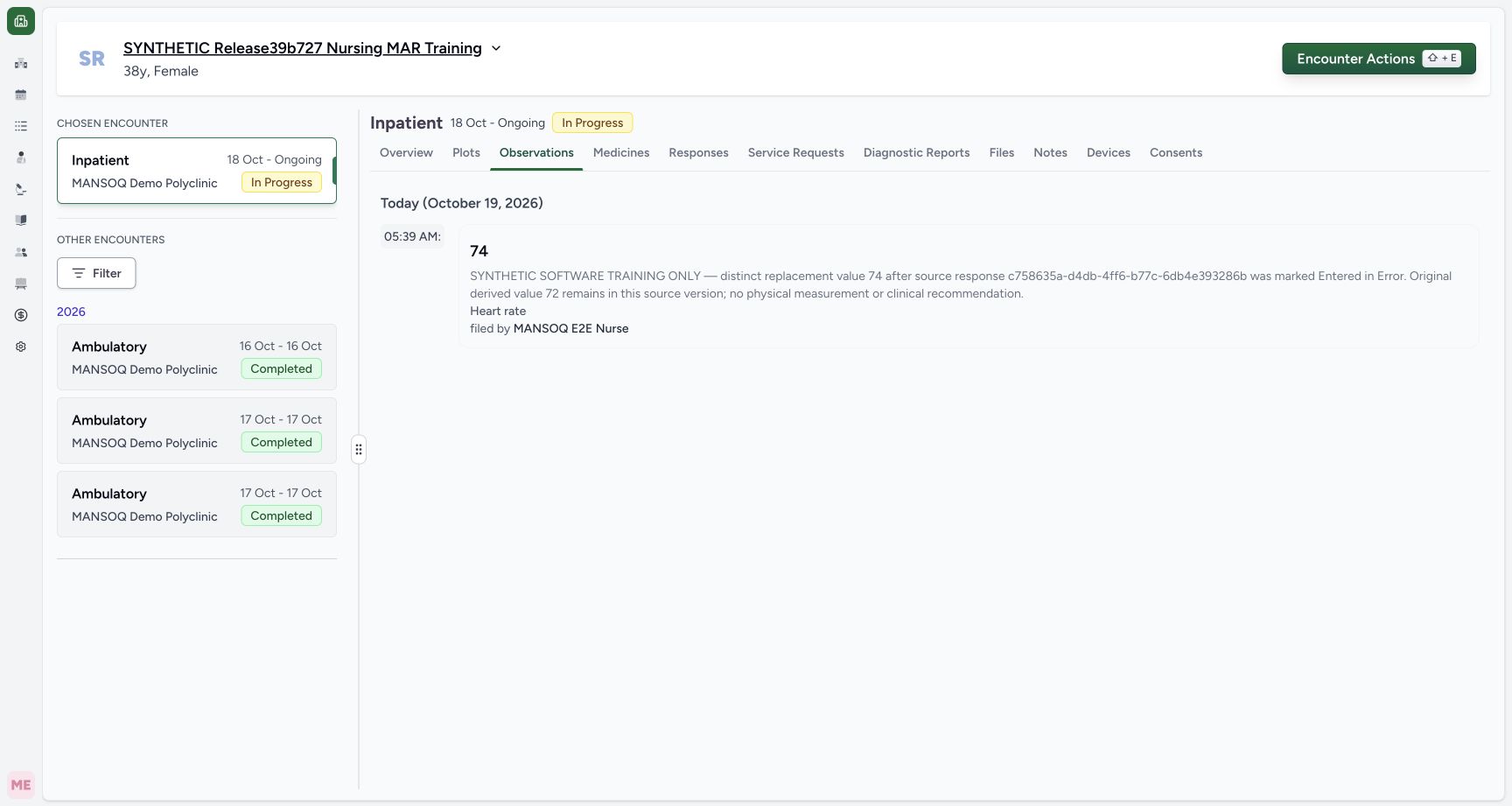The image size is (1512, 806).
Task: Select the 16 Oct Ambulatory encounter
Action: click(x=197, y=357)
